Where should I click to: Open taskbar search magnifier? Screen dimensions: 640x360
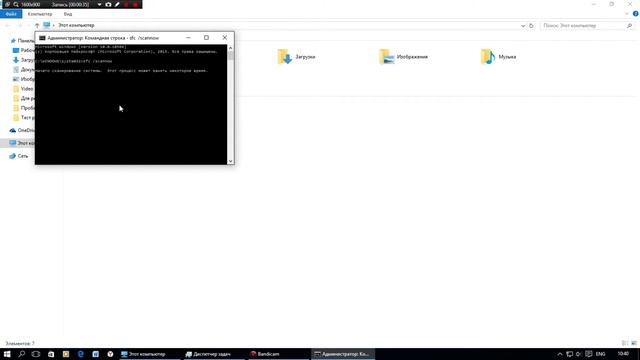pos(21,354)
